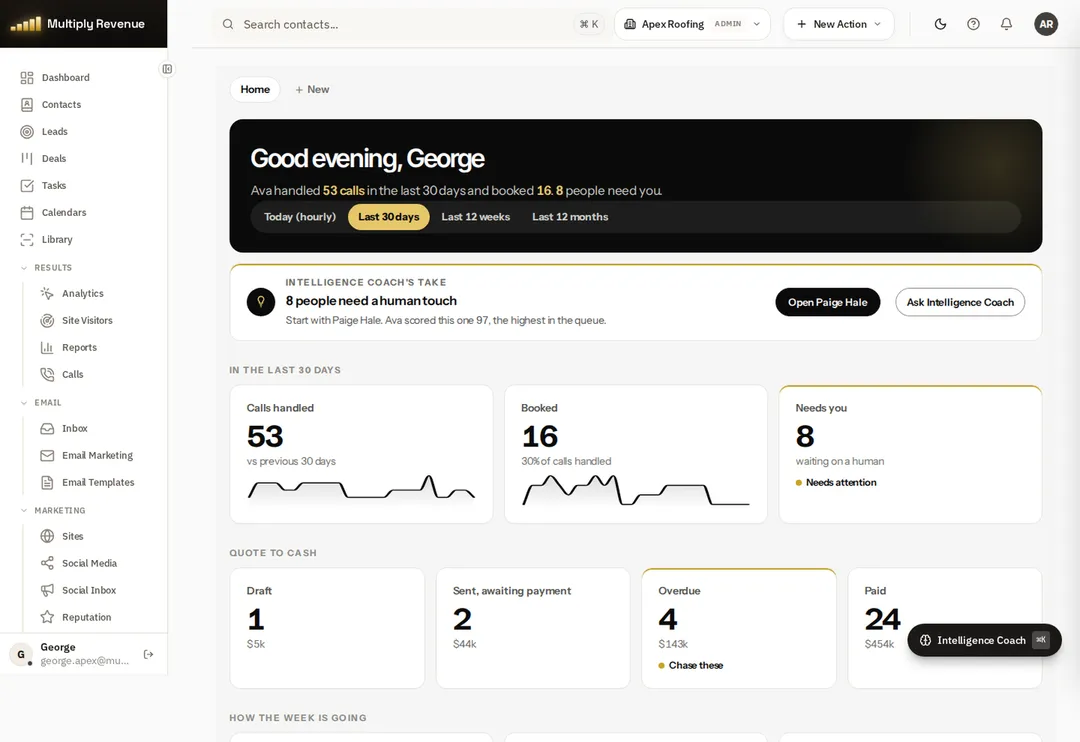Click Ask Intelligence Coach button
This screenshot has height=742, width=1080.
coord(959,302)
